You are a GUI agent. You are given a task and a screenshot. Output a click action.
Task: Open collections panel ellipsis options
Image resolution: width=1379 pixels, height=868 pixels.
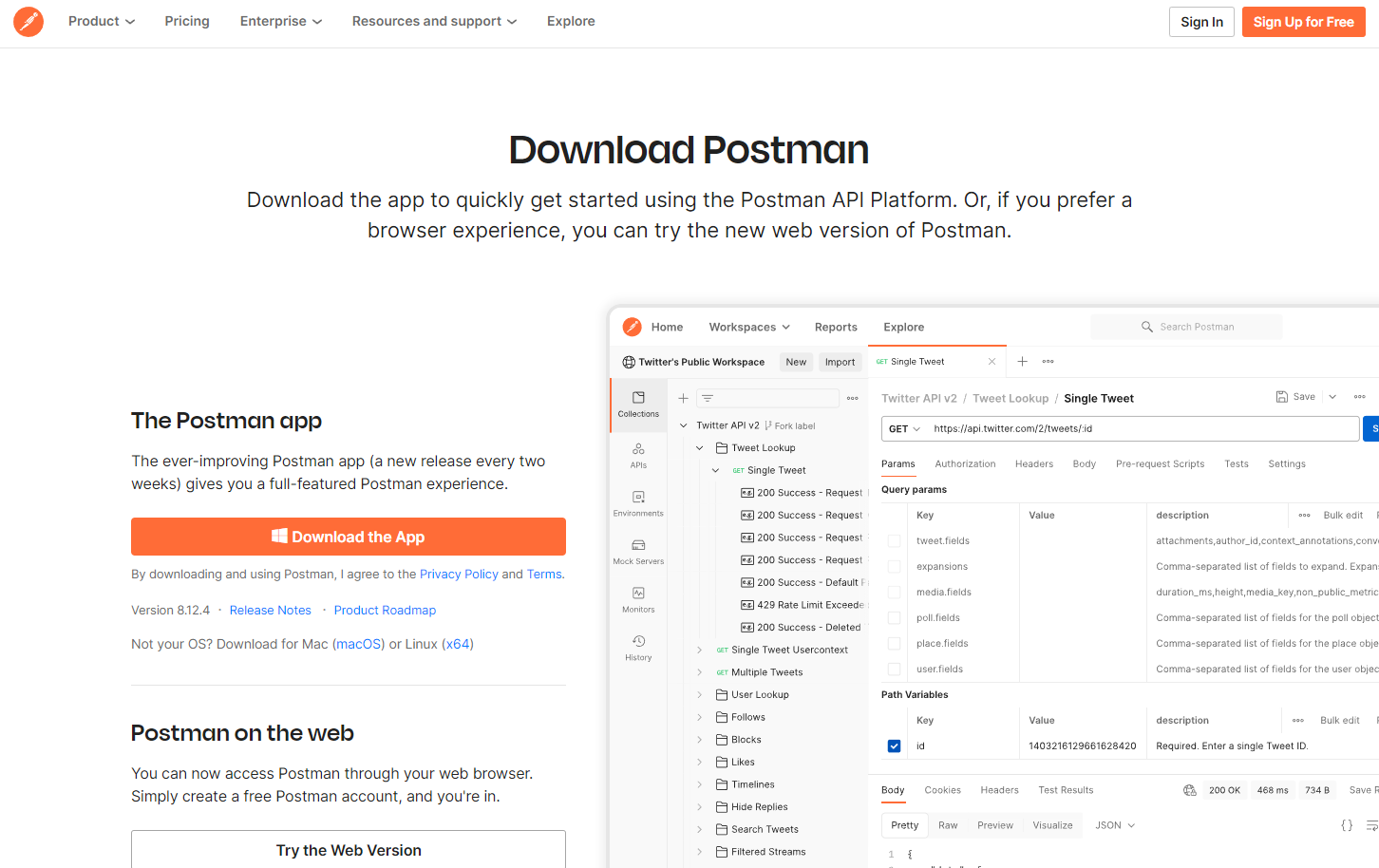[x=853, y=398]
